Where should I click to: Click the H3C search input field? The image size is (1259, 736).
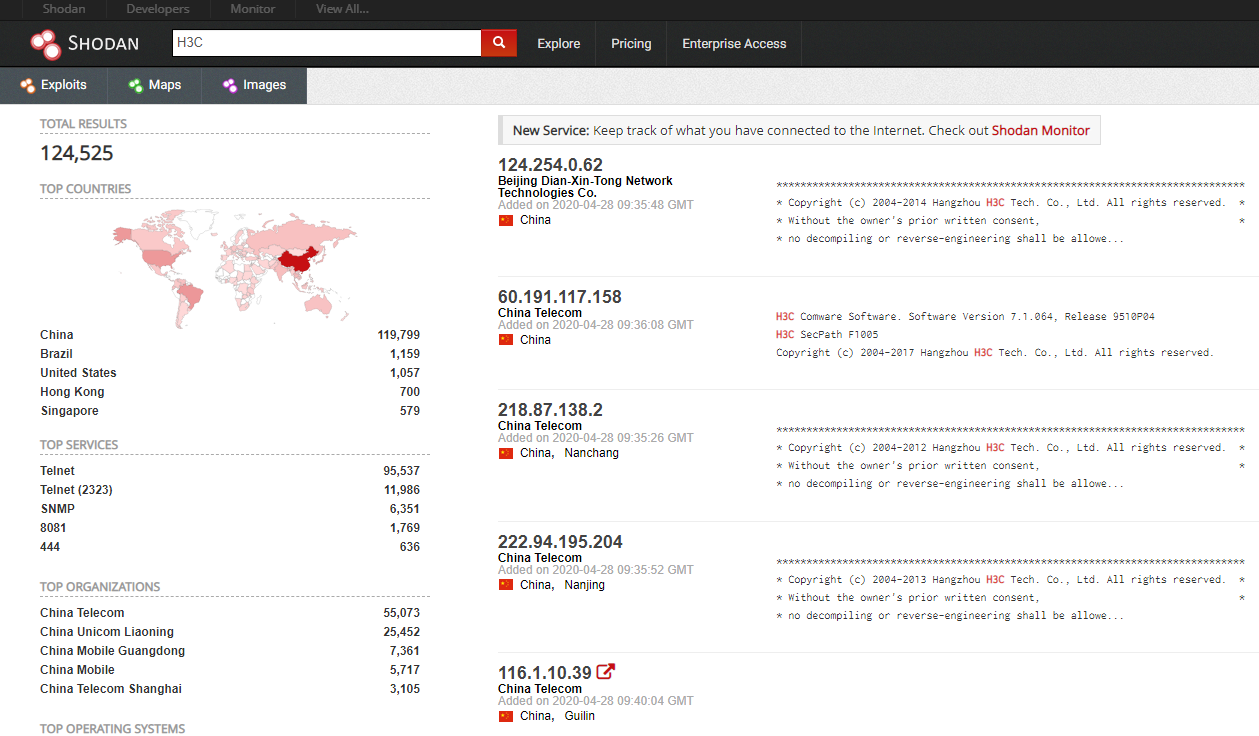(x=327, y=43)
